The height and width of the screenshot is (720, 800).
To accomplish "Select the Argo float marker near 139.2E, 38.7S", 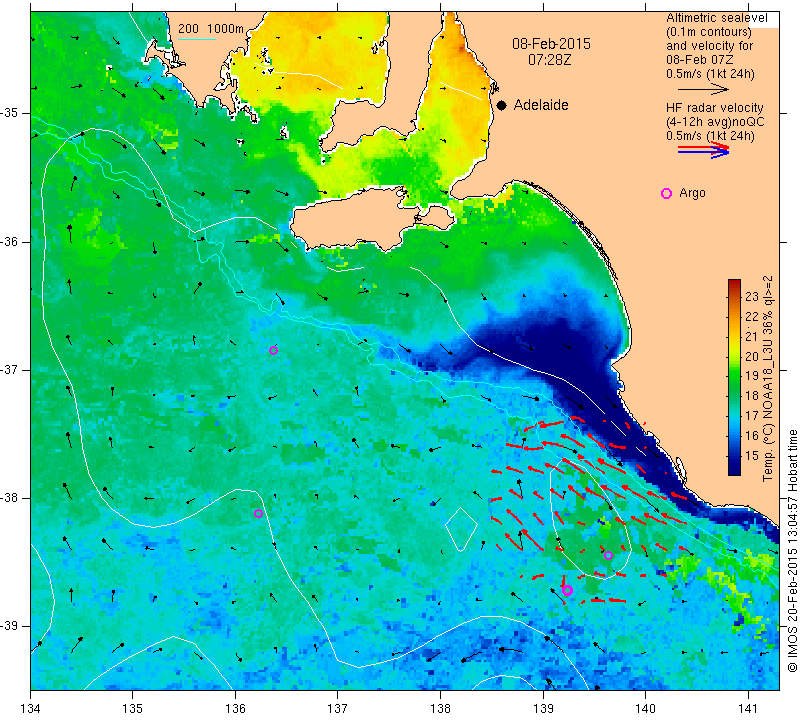I will click(x=567, y=590).
